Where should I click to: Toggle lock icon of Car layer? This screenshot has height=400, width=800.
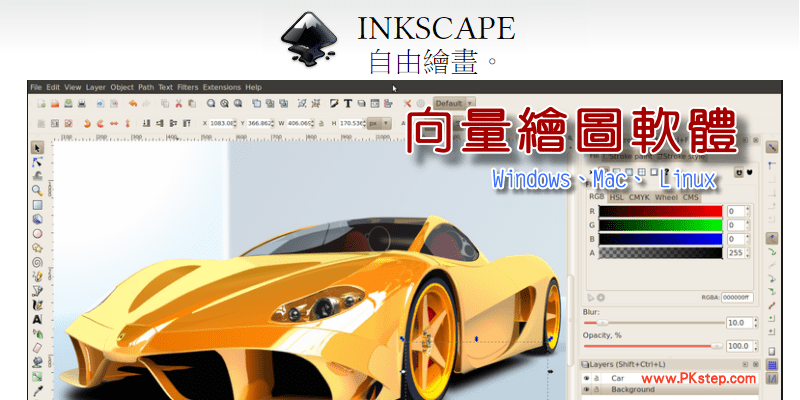tap(595, 379)
